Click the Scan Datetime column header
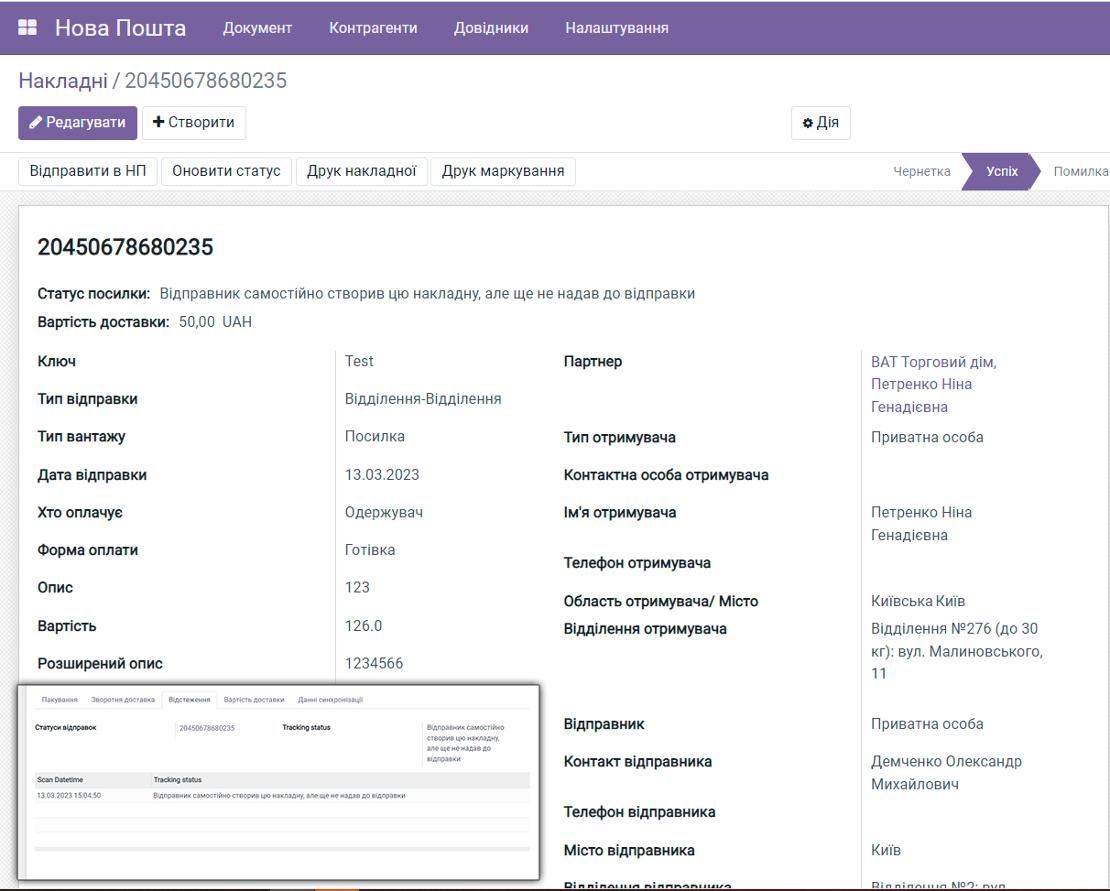 coord(60,780)
